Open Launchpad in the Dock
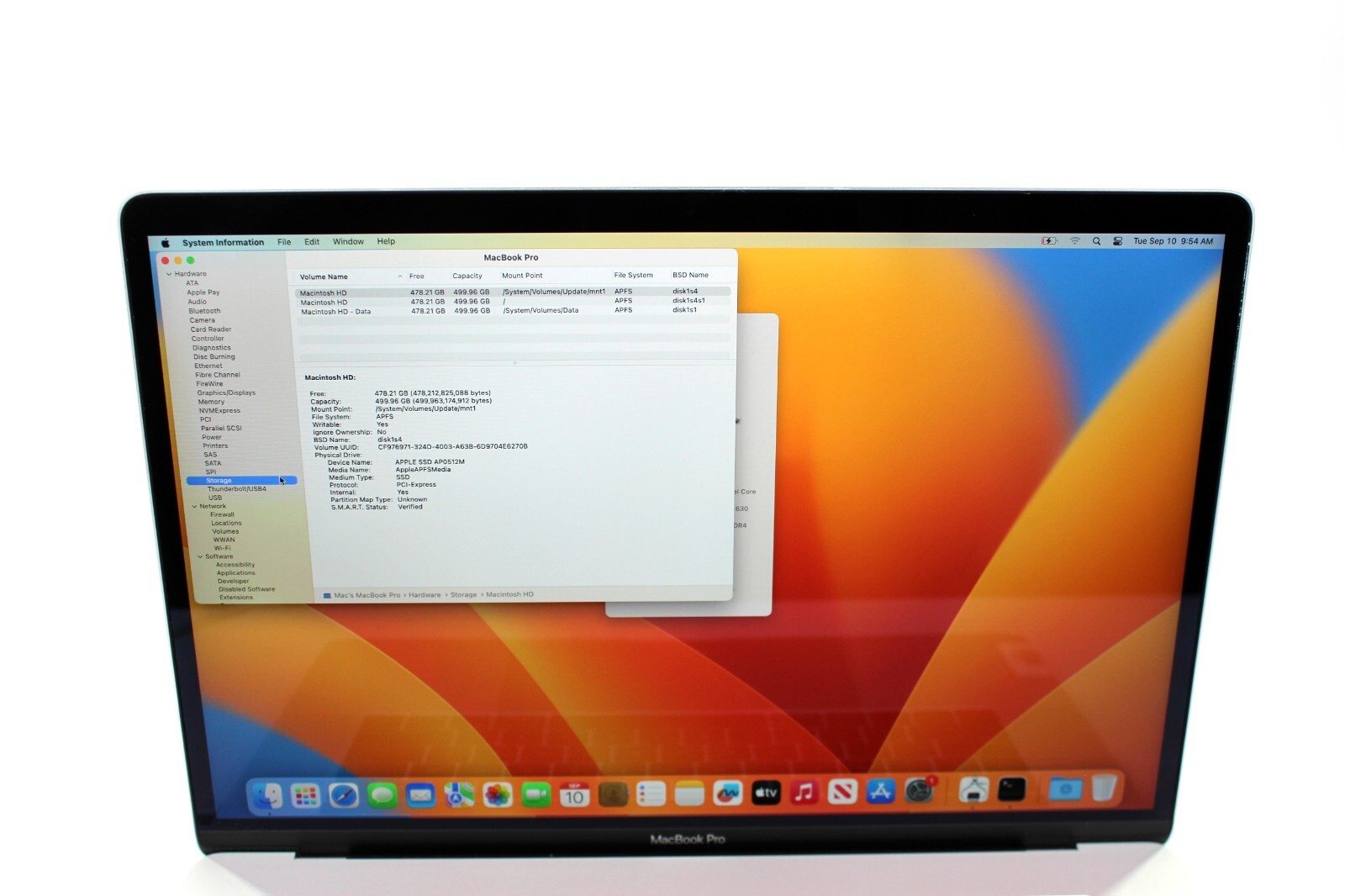The image size is (1345, 896). [305, 795]
